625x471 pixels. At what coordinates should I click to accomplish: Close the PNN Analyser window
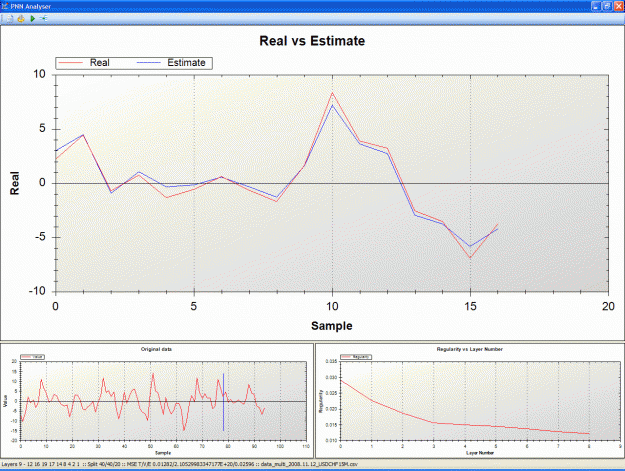pos(618,6)
